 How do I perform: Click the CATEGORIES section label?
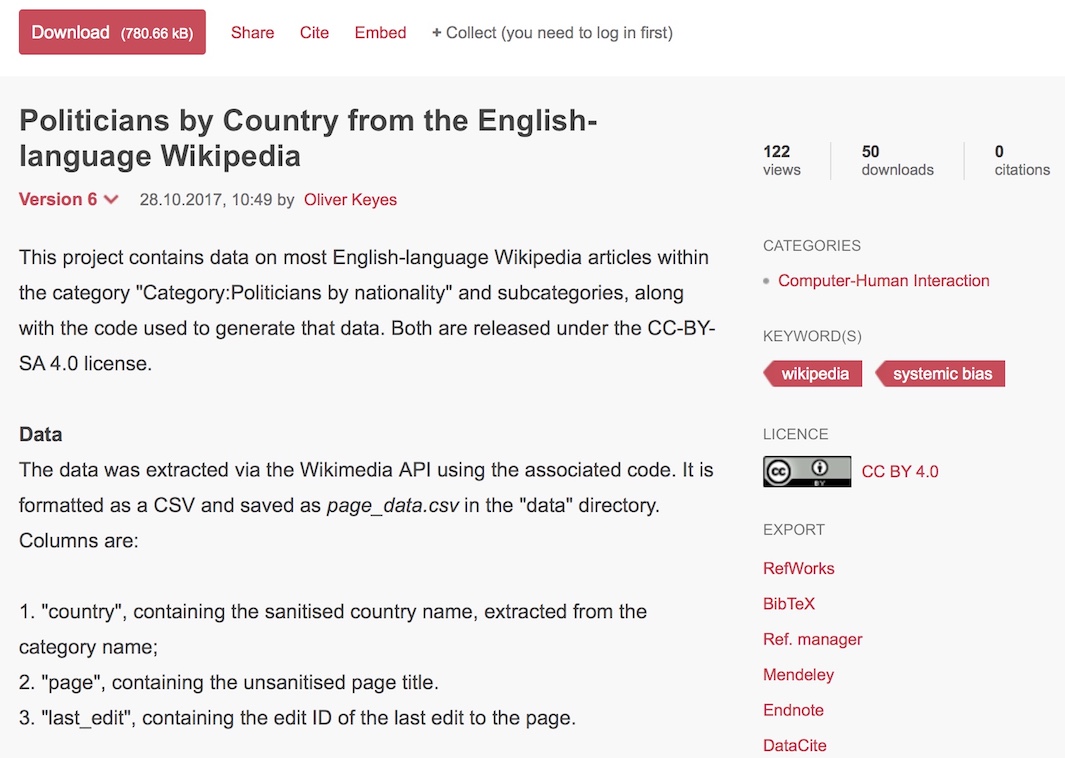click(x=812, y=246)
